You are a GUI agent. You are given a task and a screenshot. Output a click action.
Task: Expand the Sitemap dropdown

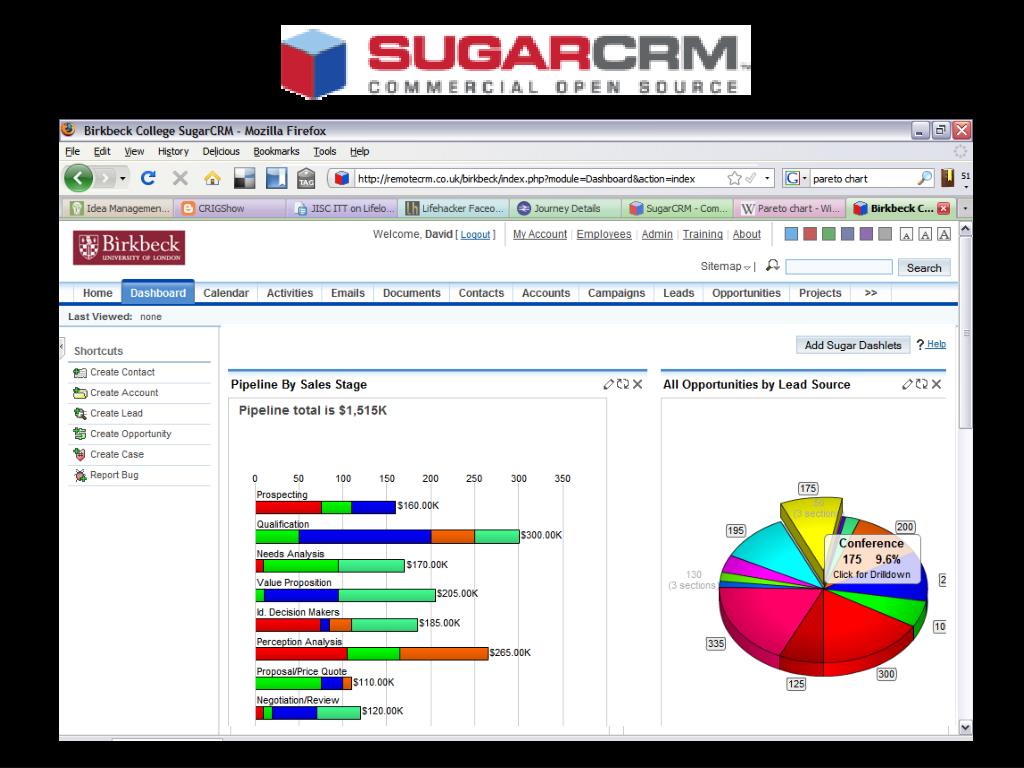pyautogui.click(x=747, y=267)
